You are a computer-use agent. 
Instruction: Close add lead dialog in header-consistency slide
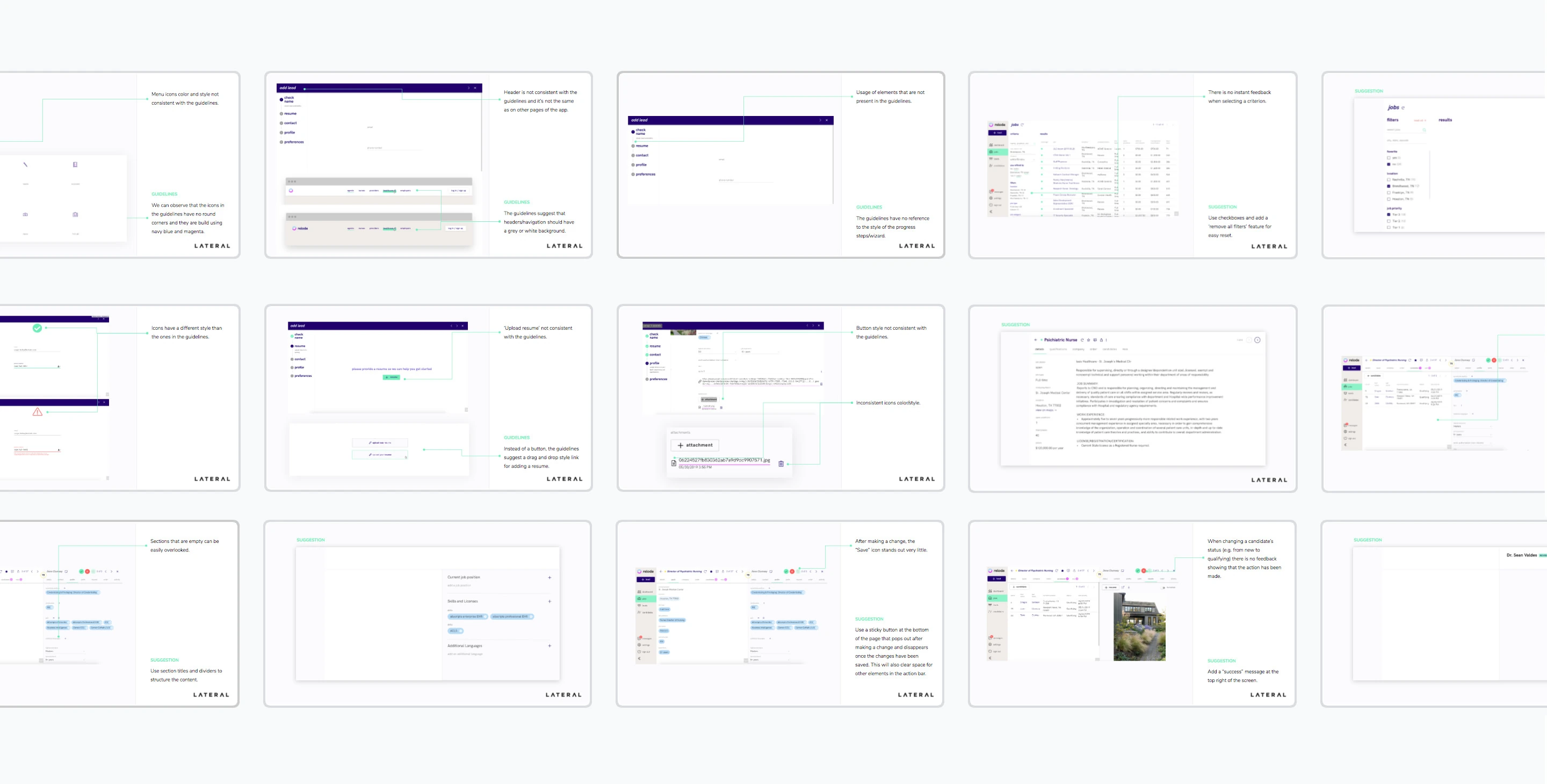click(x=475, y=88)
